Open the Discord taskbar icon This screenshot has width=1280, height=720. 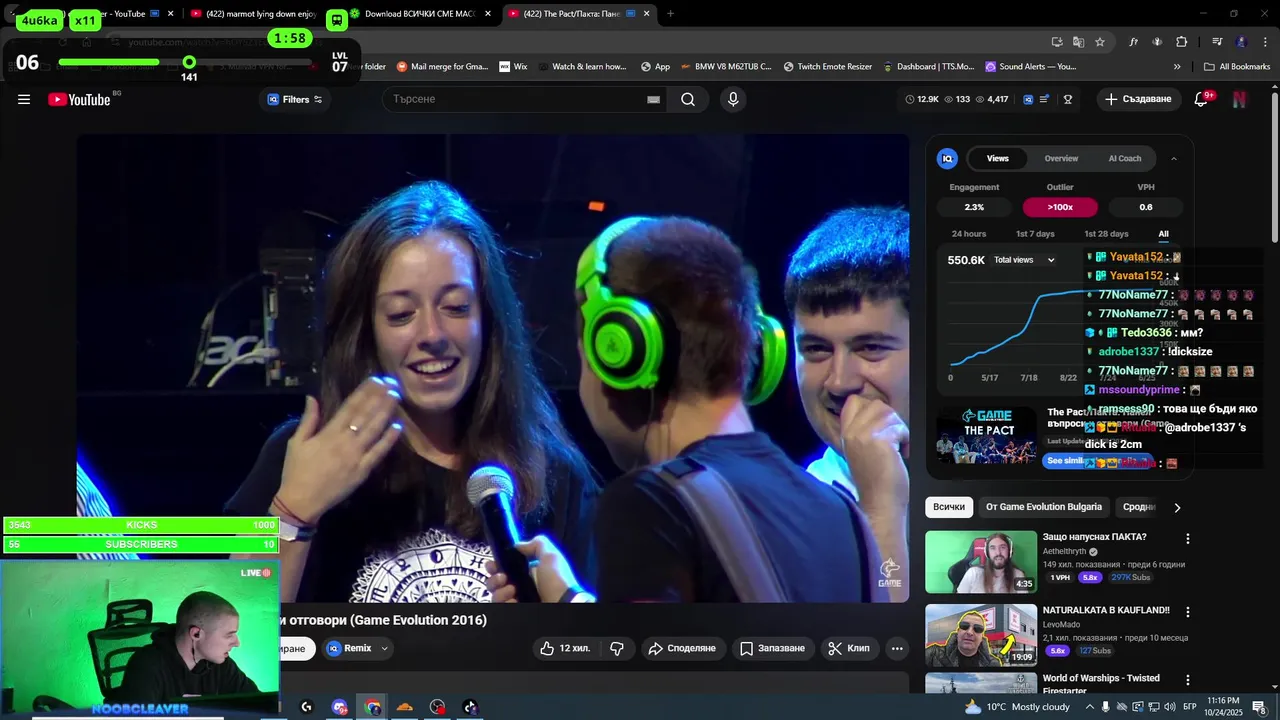(340, 707)
